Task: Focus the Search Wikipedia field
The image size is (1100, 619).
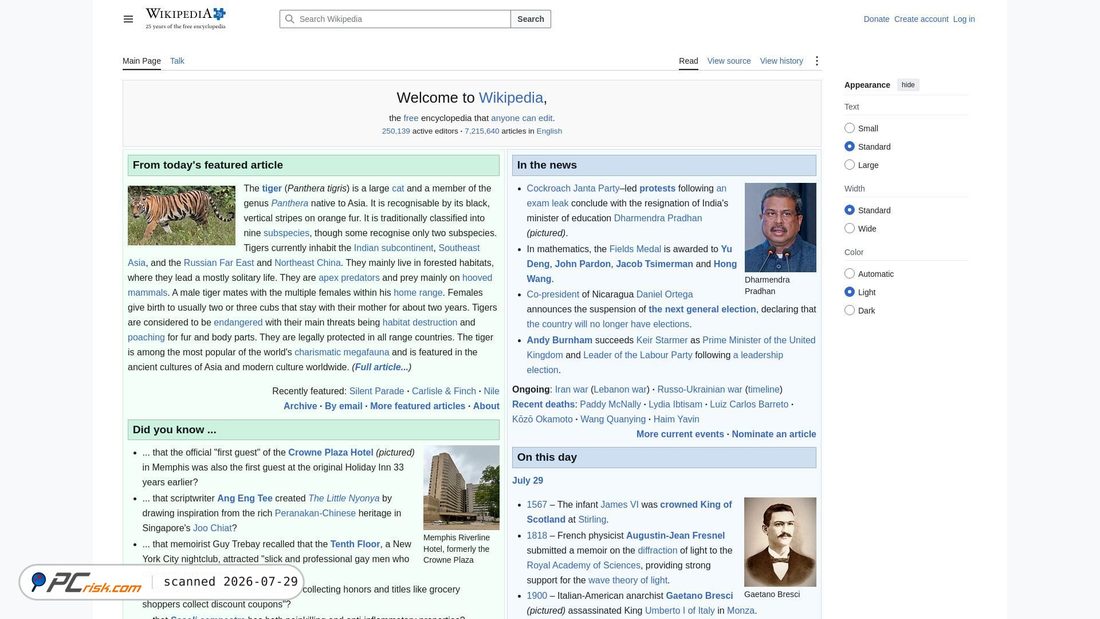Action: coord(395,19)
